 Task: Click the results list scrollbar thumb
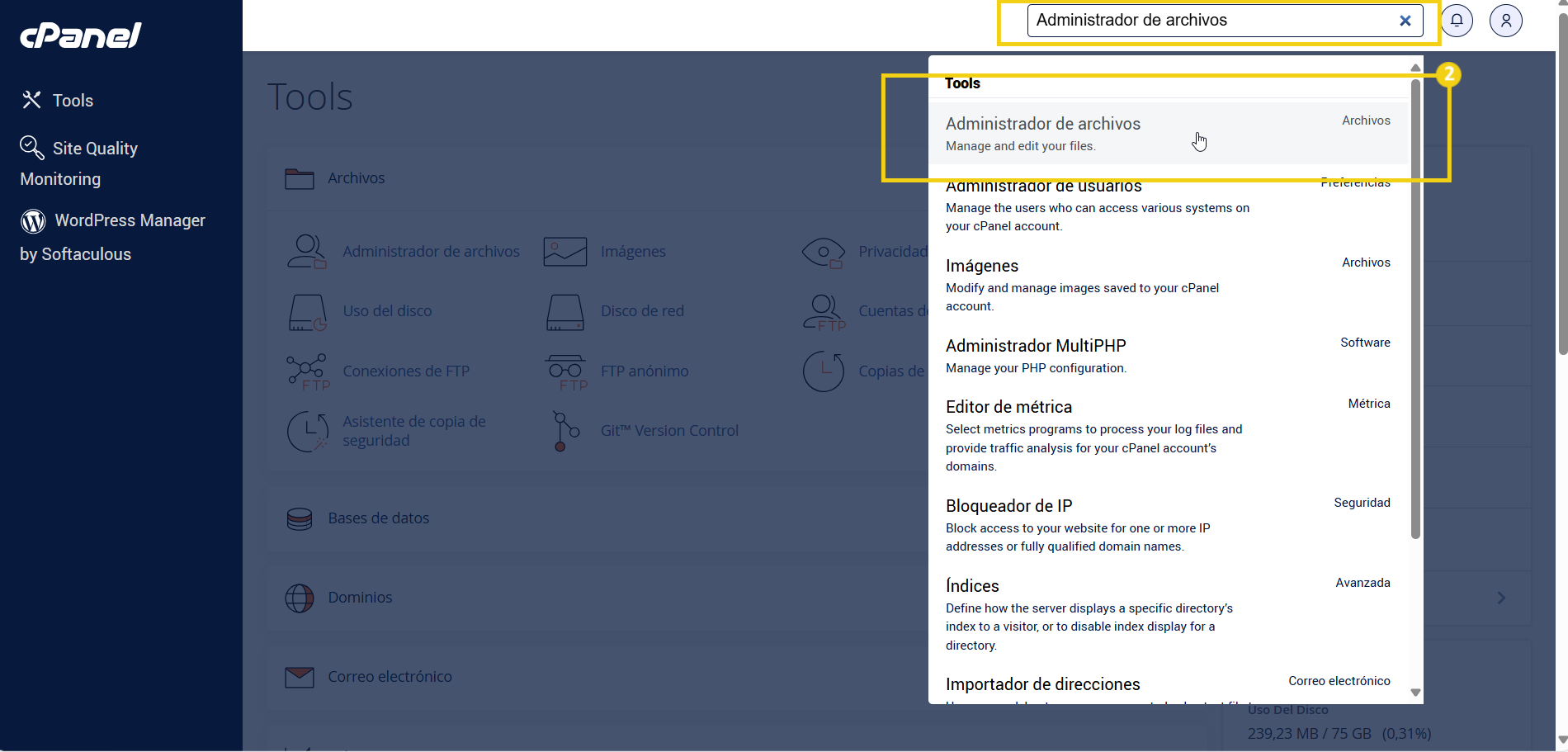(1415, 310)
